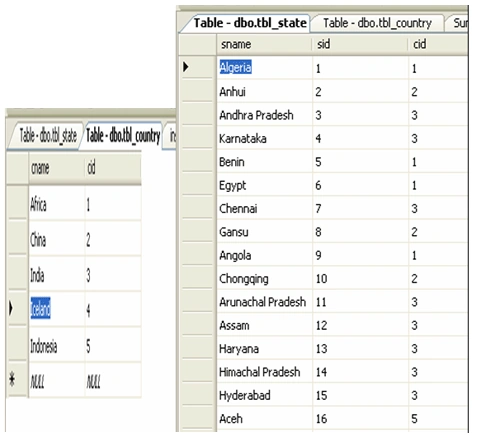Click the cid value 2 in Gansu row
Image resolution: width=500 pixels, height=441 pixels.
point(438,232)
